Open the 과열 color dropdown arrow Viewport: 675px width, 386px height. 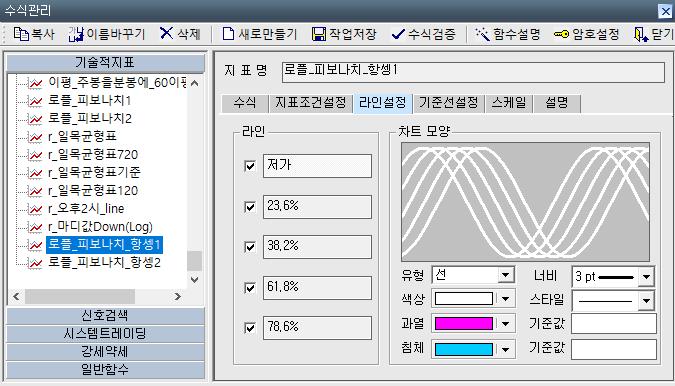tap(505, 324)
